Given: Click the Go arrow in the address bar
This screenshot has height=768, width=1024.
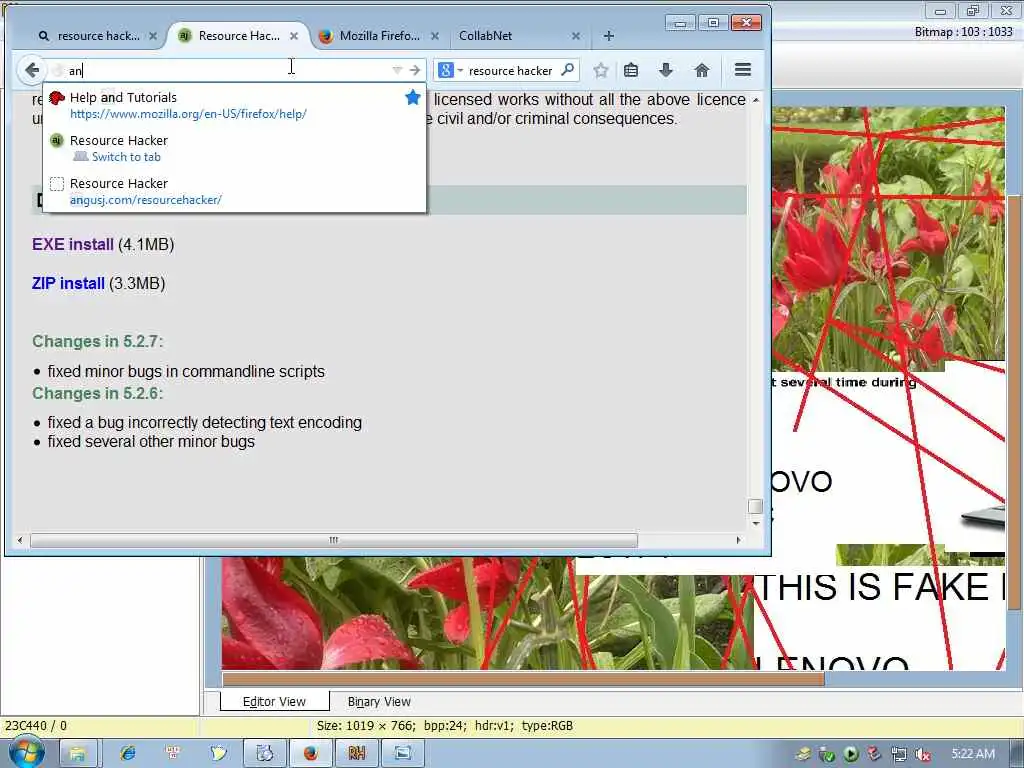Looking at the screenshot, I should click(415, 70).
